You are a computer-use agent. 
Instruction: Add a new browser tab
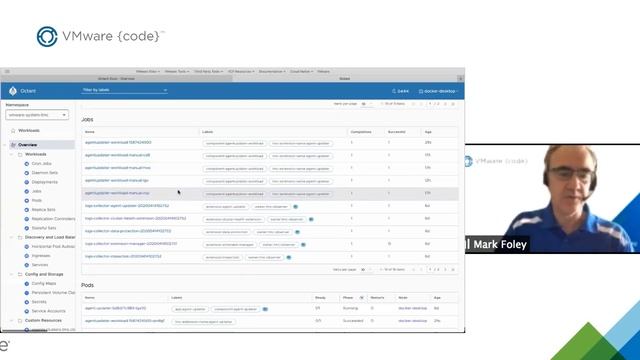(x=460, y=79)
